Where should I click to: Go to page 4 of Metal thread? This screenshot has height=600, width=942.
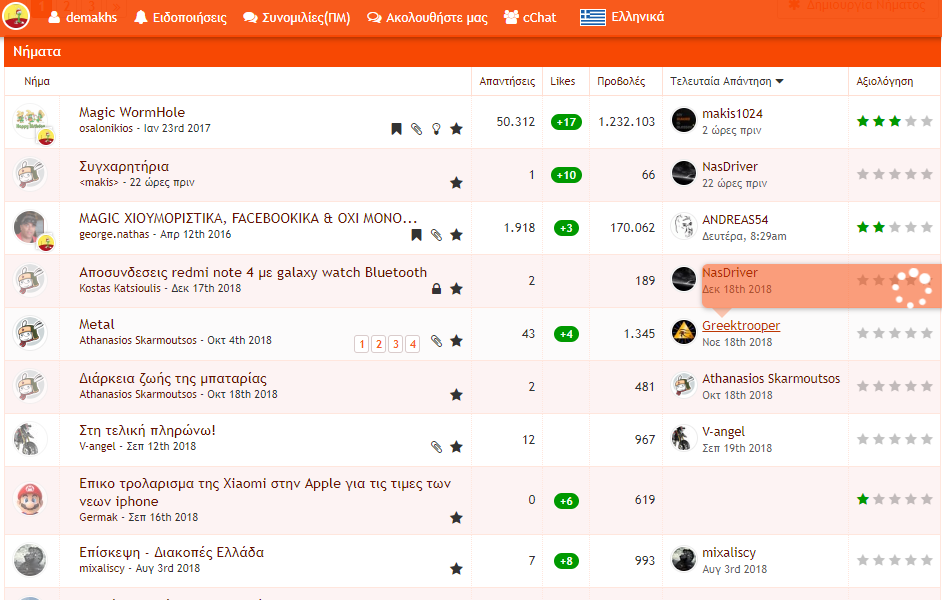coord(413,344)
